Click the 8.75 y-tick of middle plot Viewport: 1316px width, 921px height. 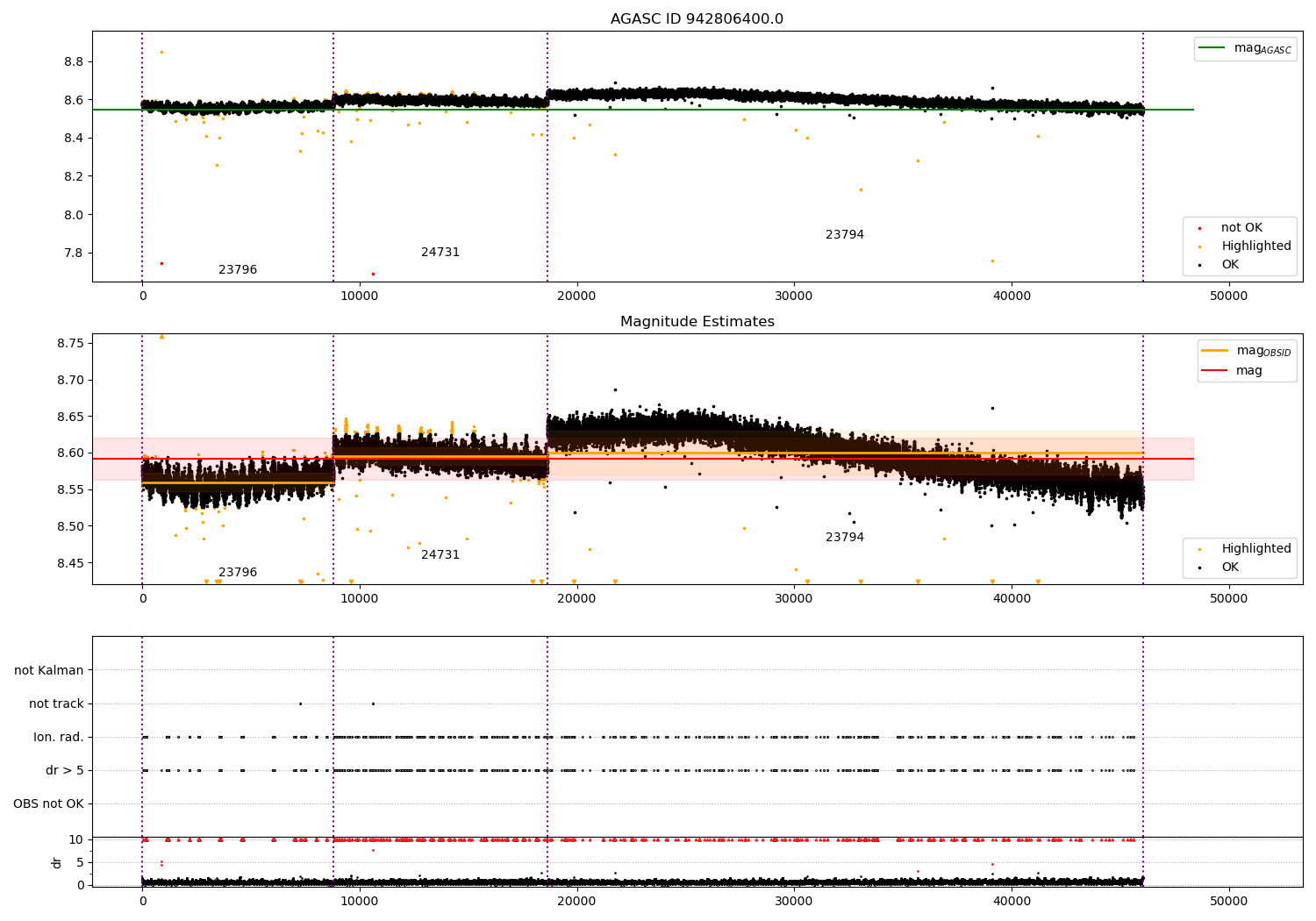click(x=70, y=343)
